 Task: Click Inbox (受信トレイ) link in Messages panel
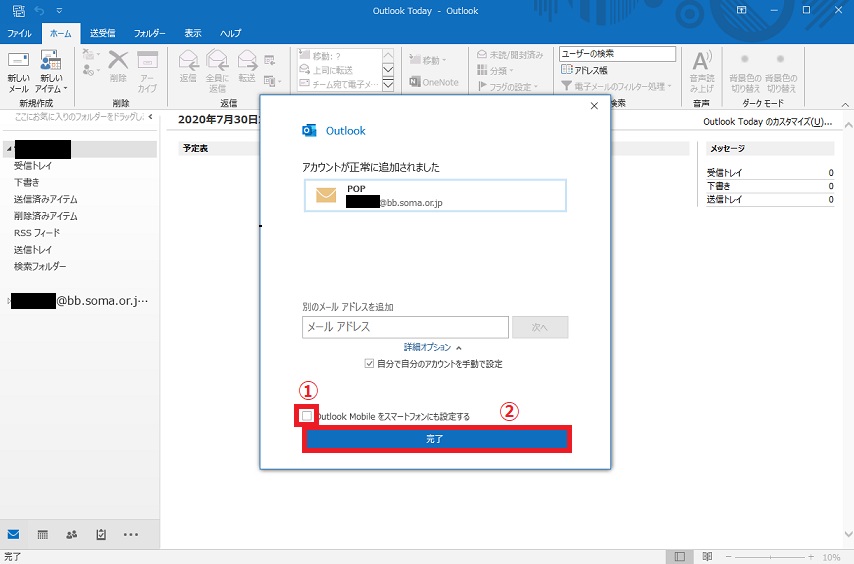click(x=724, y=173)
